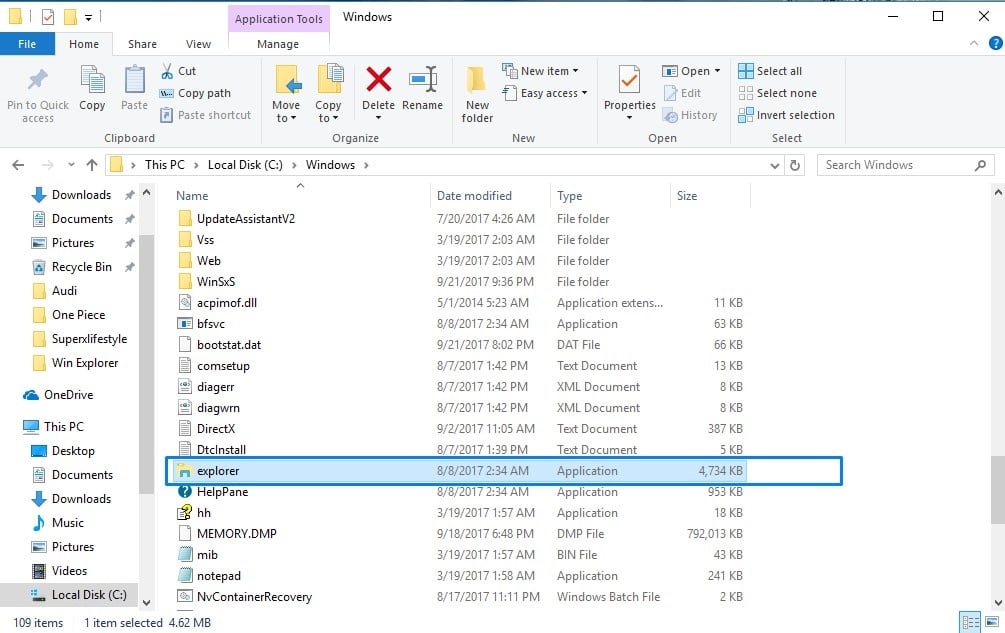The image size is (1005, 633).
Task: Click Copy path in the ribbon
Action: [195, 93]
